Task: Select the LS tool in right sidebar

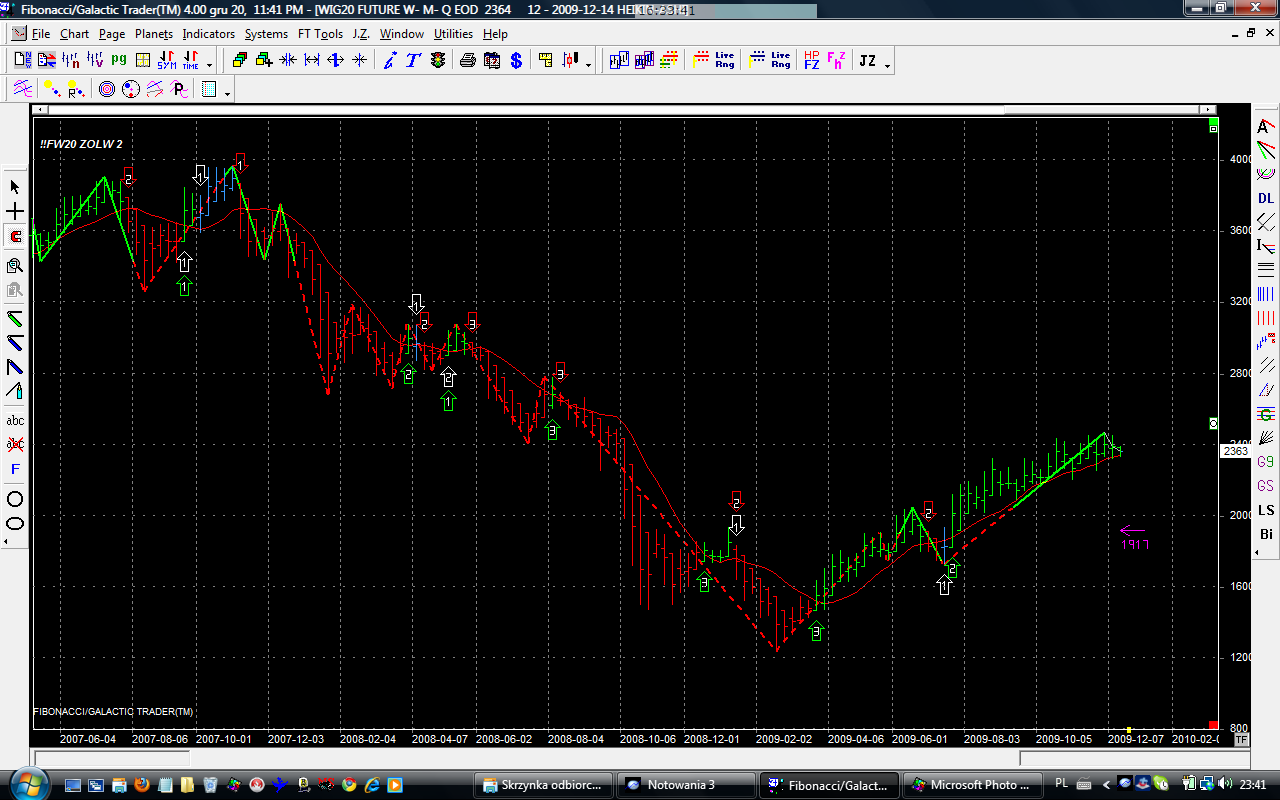Action: [x=1266, y=510]
